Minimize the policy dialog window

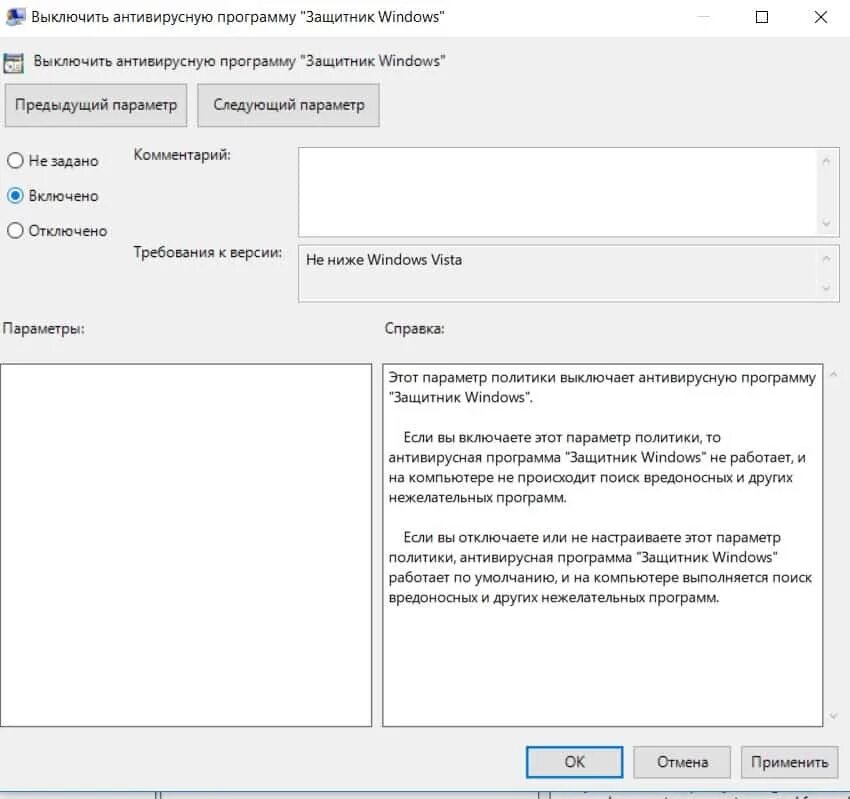[x=703, y=17]
